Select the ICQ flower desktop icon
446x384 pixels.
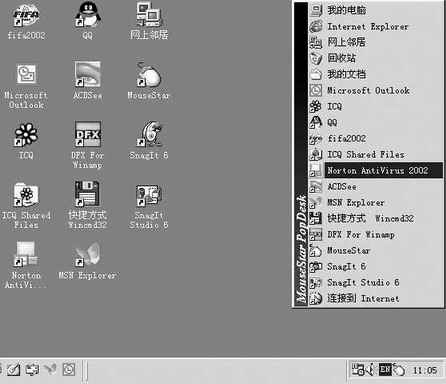(26, 135)
